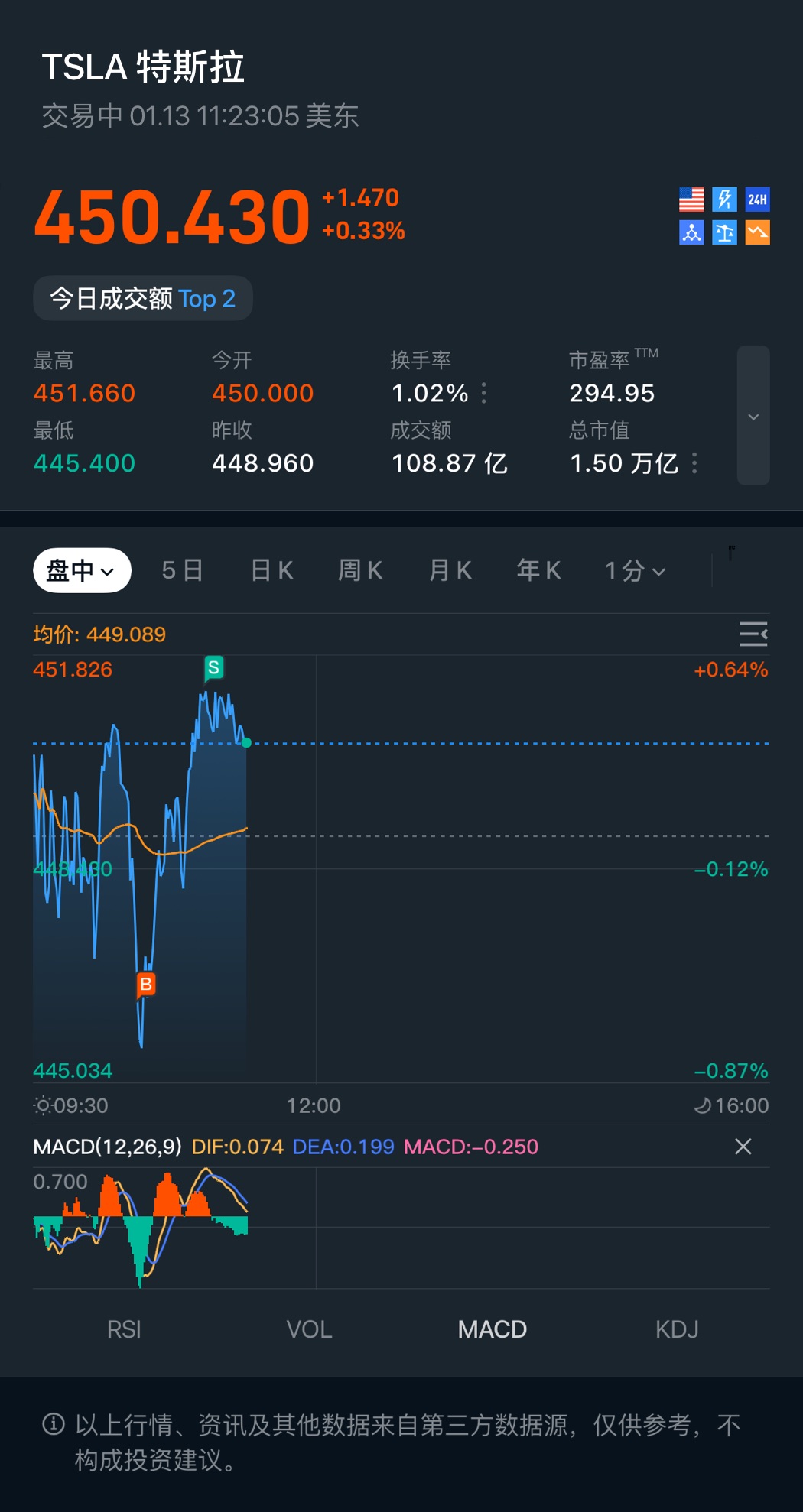The image size is (803, 1512).
Task: Select the KDJ indicator
Action: (x=677, y=1329)
